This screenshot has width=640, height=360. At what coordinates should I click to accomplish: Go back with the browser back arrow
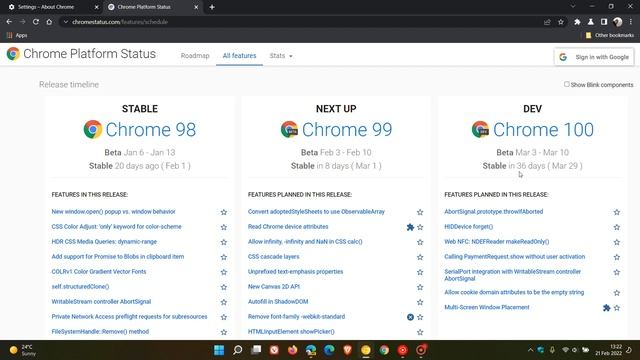click(x=9, y=22)
